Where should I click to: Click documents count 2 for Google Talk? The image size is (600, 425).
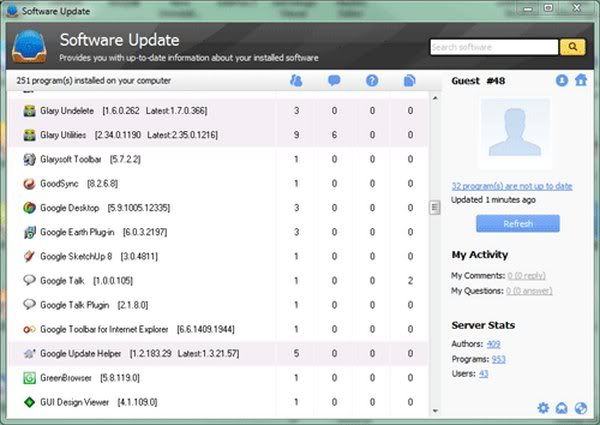(x=410, y=281)
